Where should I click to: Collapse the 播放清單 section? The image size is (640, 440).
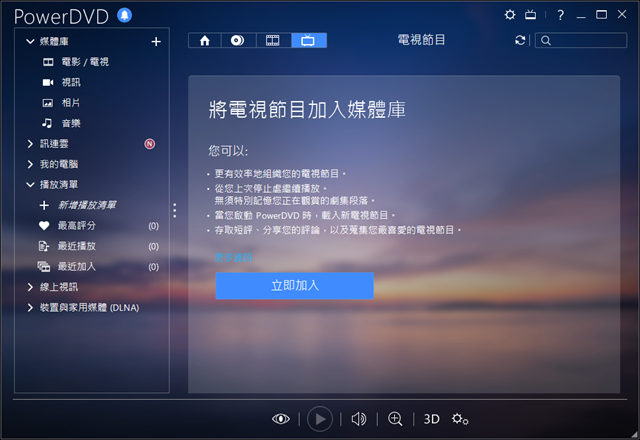tap(30, 184)
